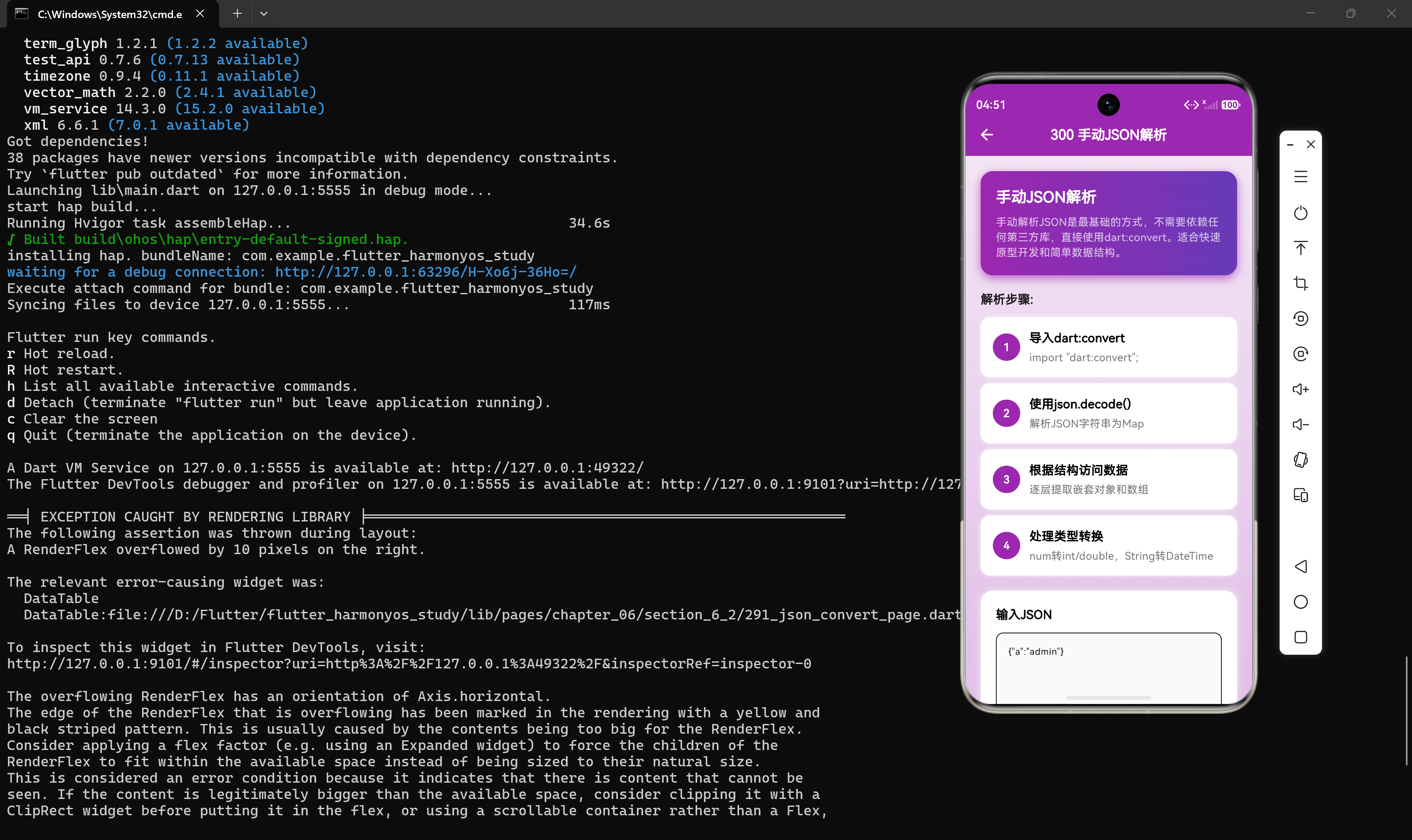
Task: Open the emulator toolbar menu icon
Action: click(1300, 177)
